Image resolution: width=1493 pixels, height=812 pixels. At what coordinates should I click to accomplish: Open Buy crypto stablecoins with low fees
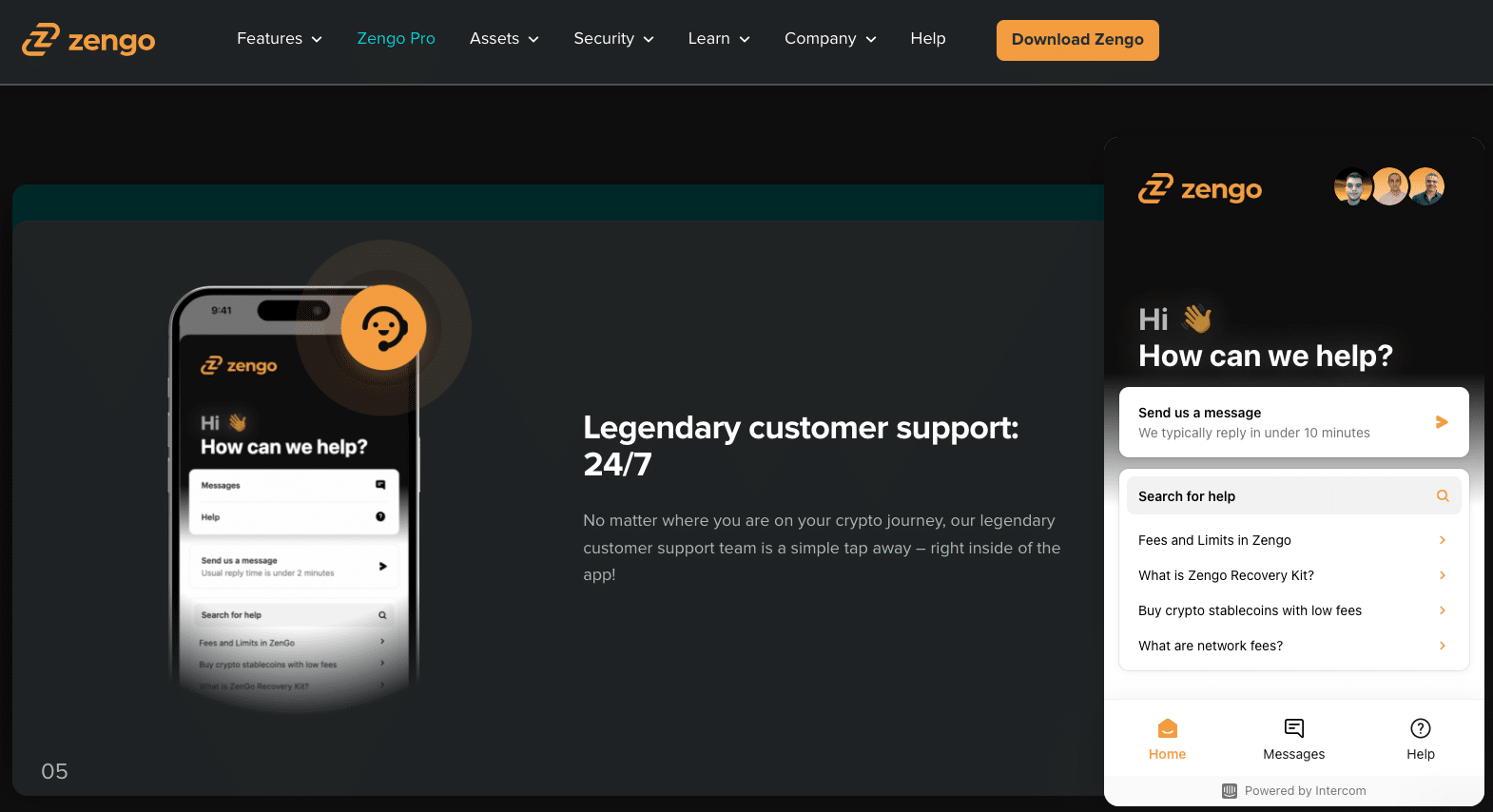click(1294, 610)
